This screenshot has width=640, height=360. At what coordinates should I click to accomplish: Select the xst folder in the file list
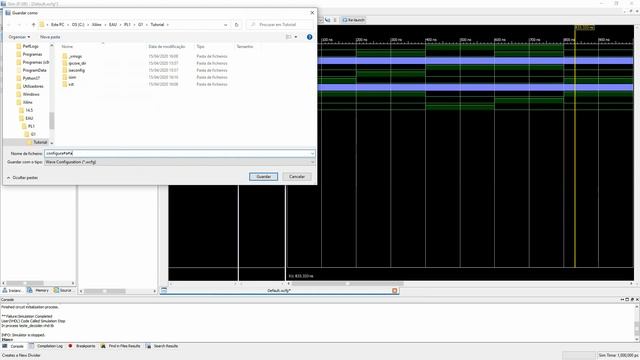pyautogui.click(x=71, y=84)
